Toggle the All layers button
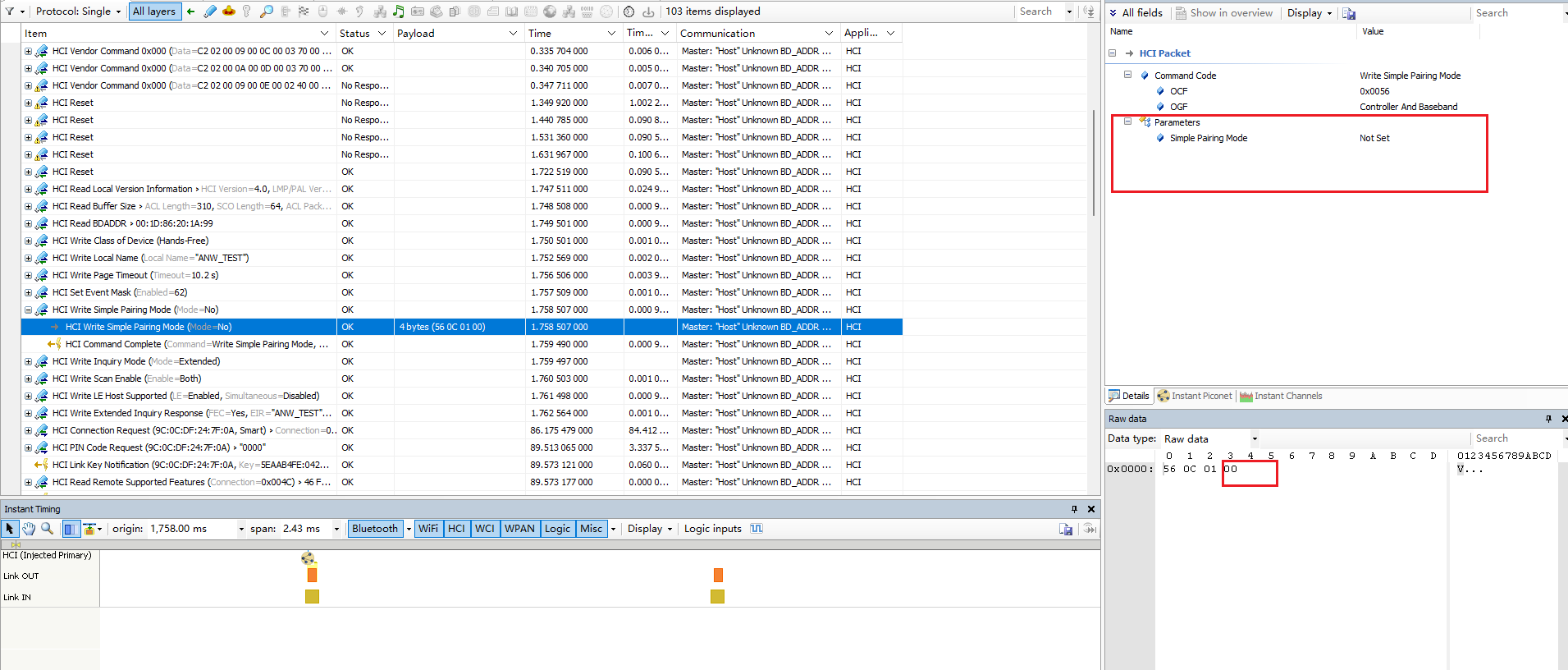1568x670 pixels. coord(154,11)
